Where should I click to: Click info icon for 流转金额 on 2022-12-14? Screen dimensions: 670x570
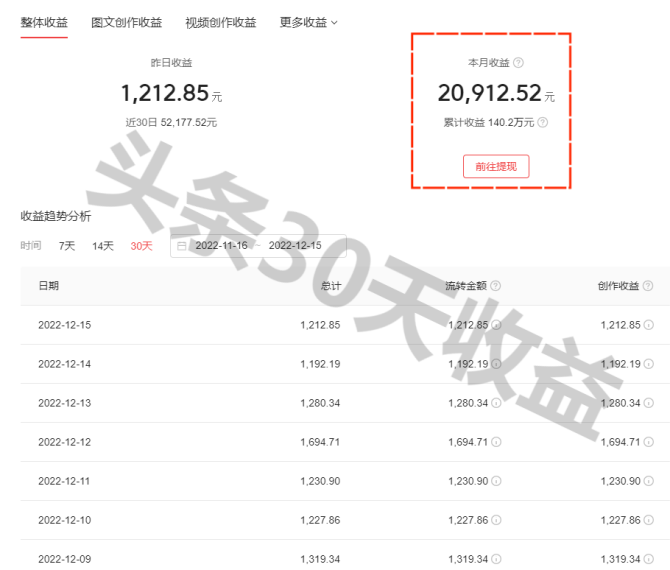click(x=496, y=364)
